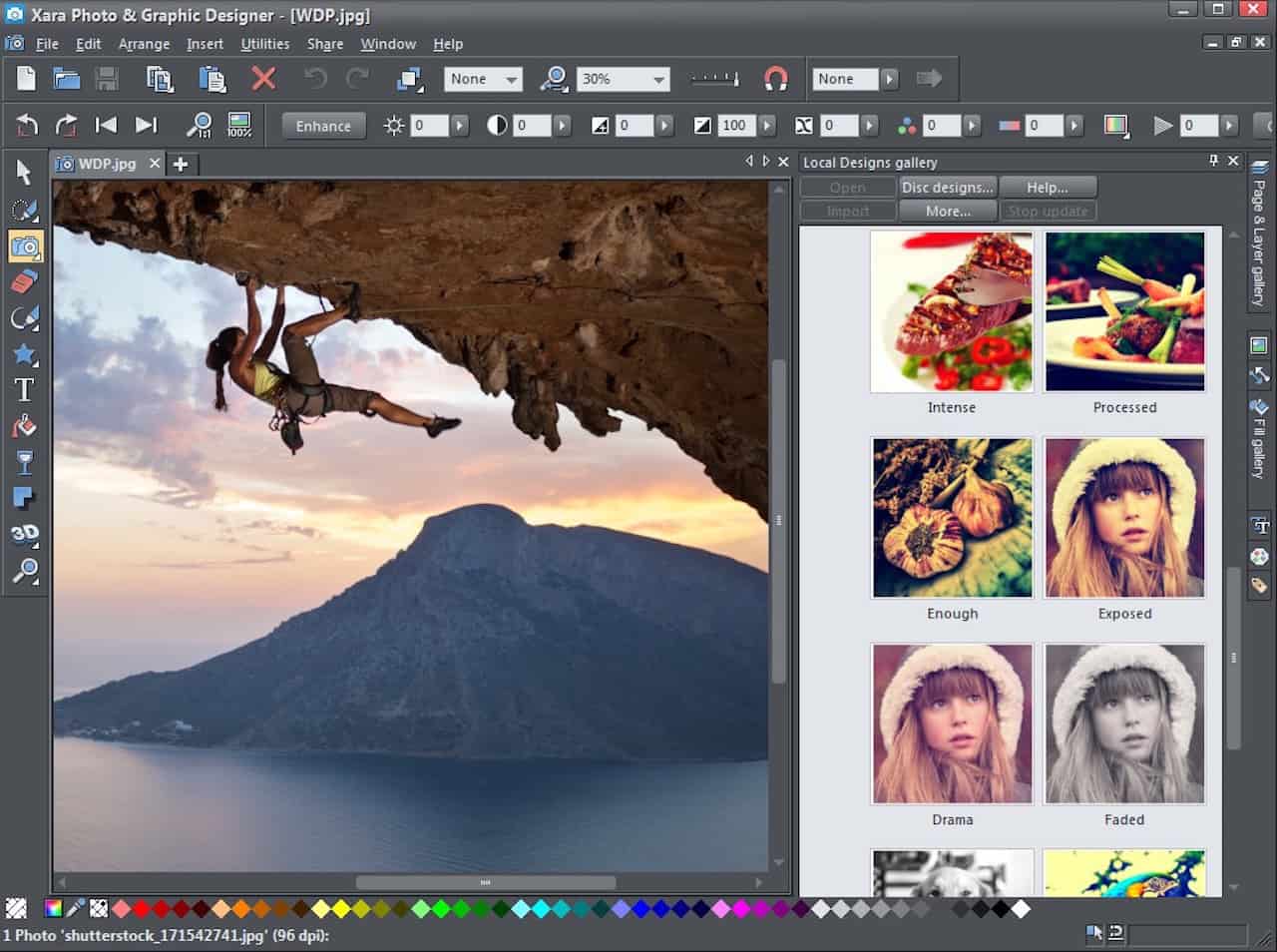Select the Zoom magnifier in left toolbox
This screenshot has width=1277, height=952.
[x=24, y=571]
